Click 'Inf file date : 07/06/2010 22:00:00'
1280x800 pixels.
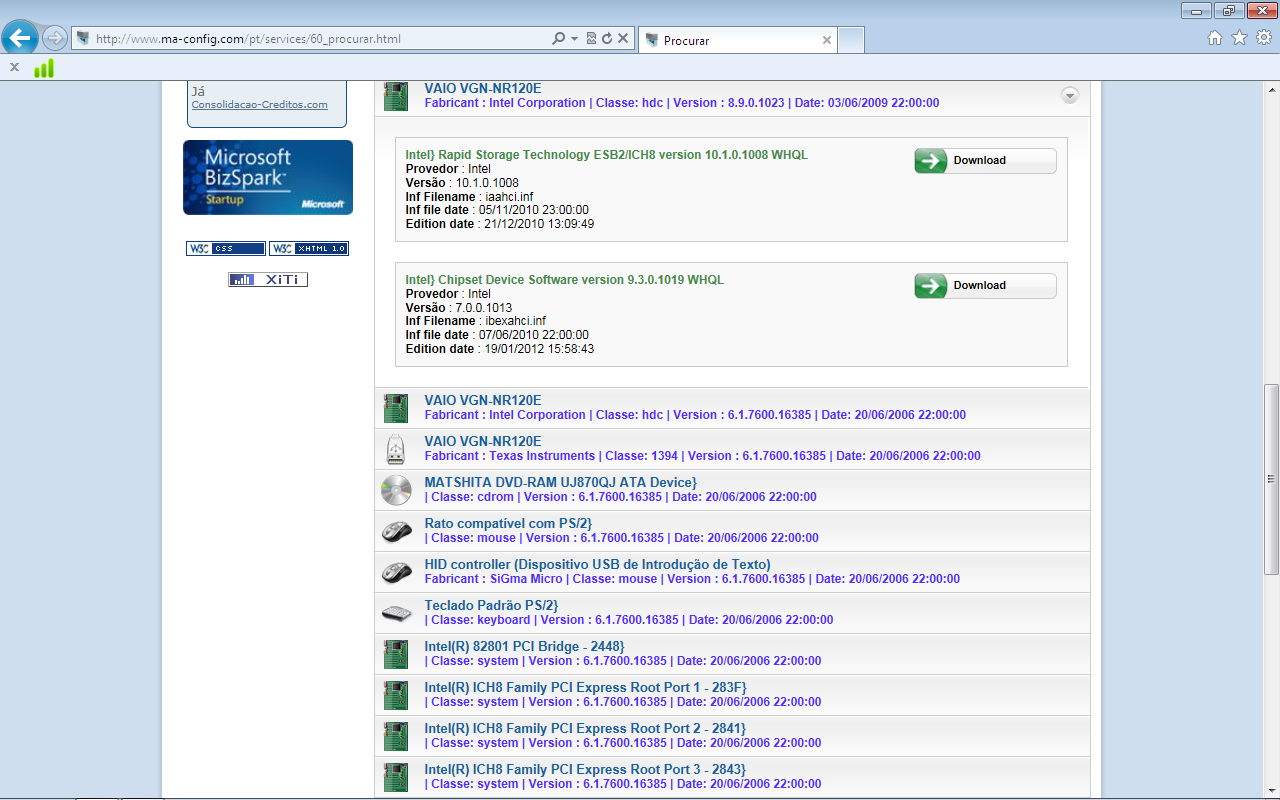pyautogui.click(x=497, y=335)
